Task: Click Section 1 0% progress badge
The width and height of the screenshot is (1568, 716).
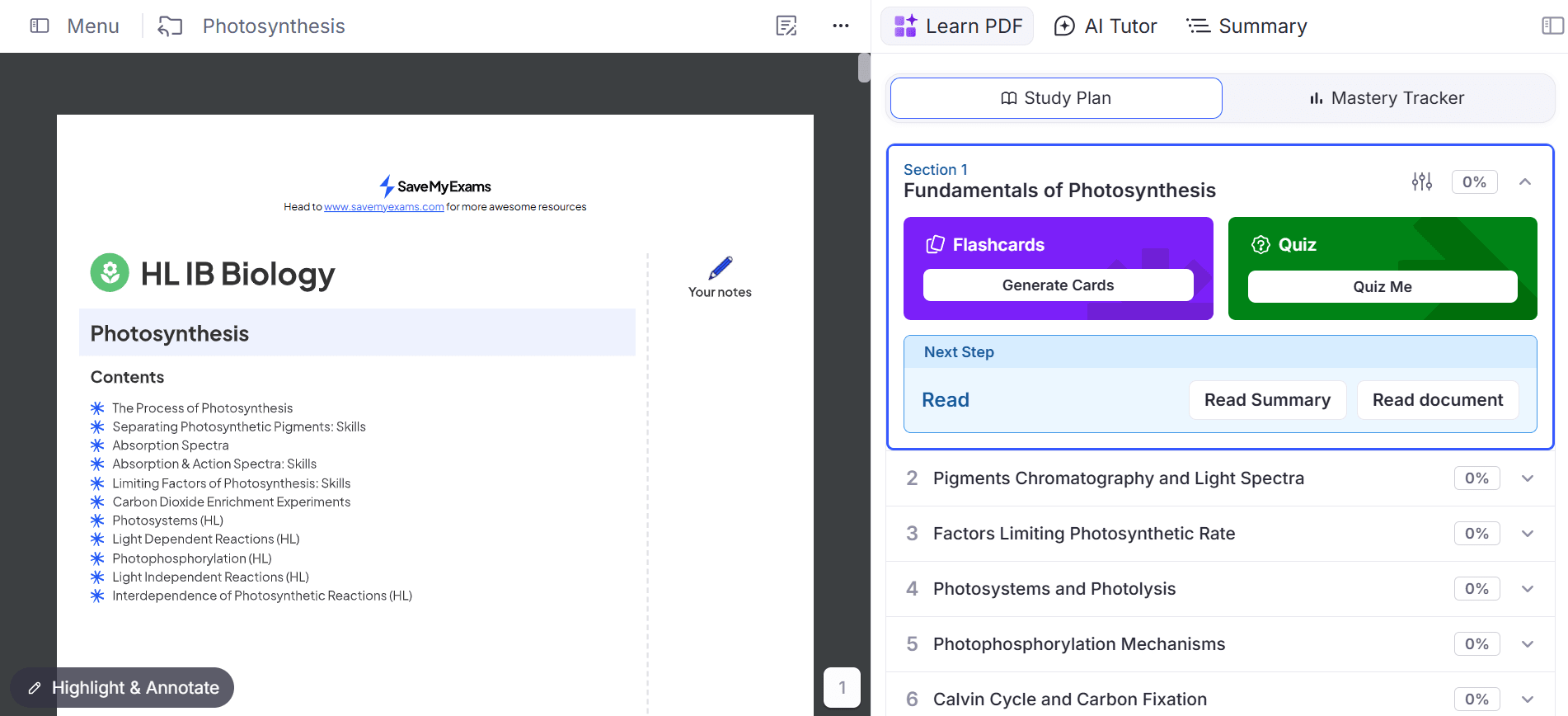Action: 1474,182
